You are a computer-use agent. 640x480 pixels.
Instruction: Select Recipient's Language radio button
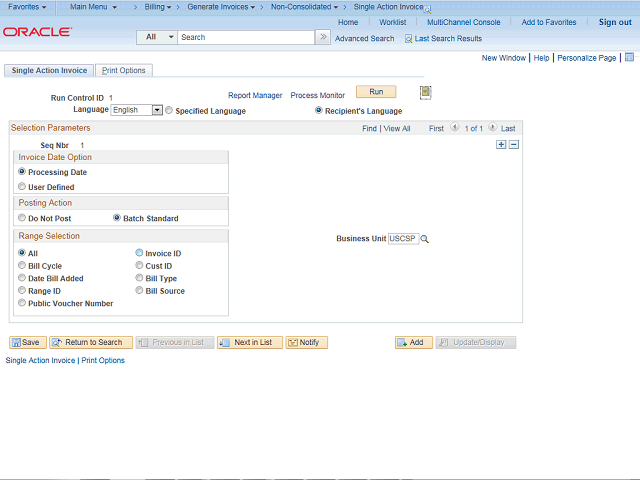tap(319, 110)
